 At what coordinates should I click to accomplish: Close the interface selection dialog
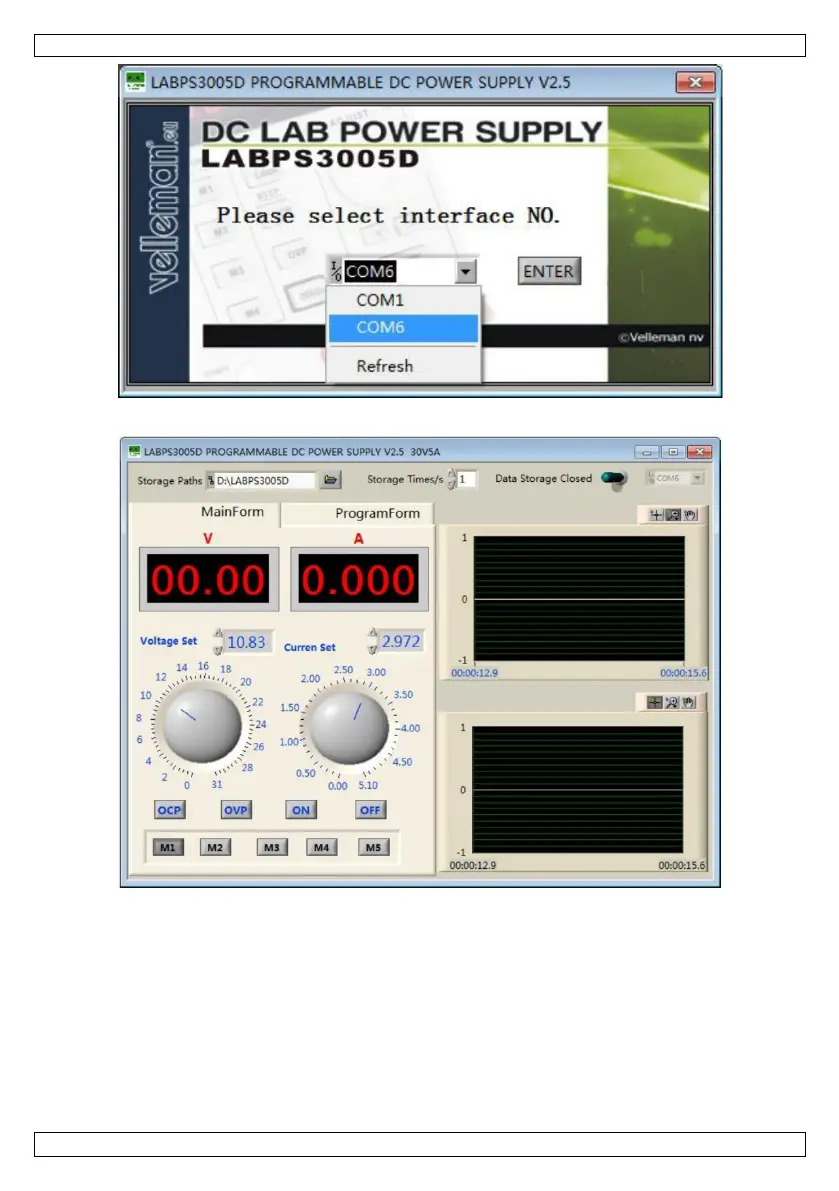click(x=695, y=82)
